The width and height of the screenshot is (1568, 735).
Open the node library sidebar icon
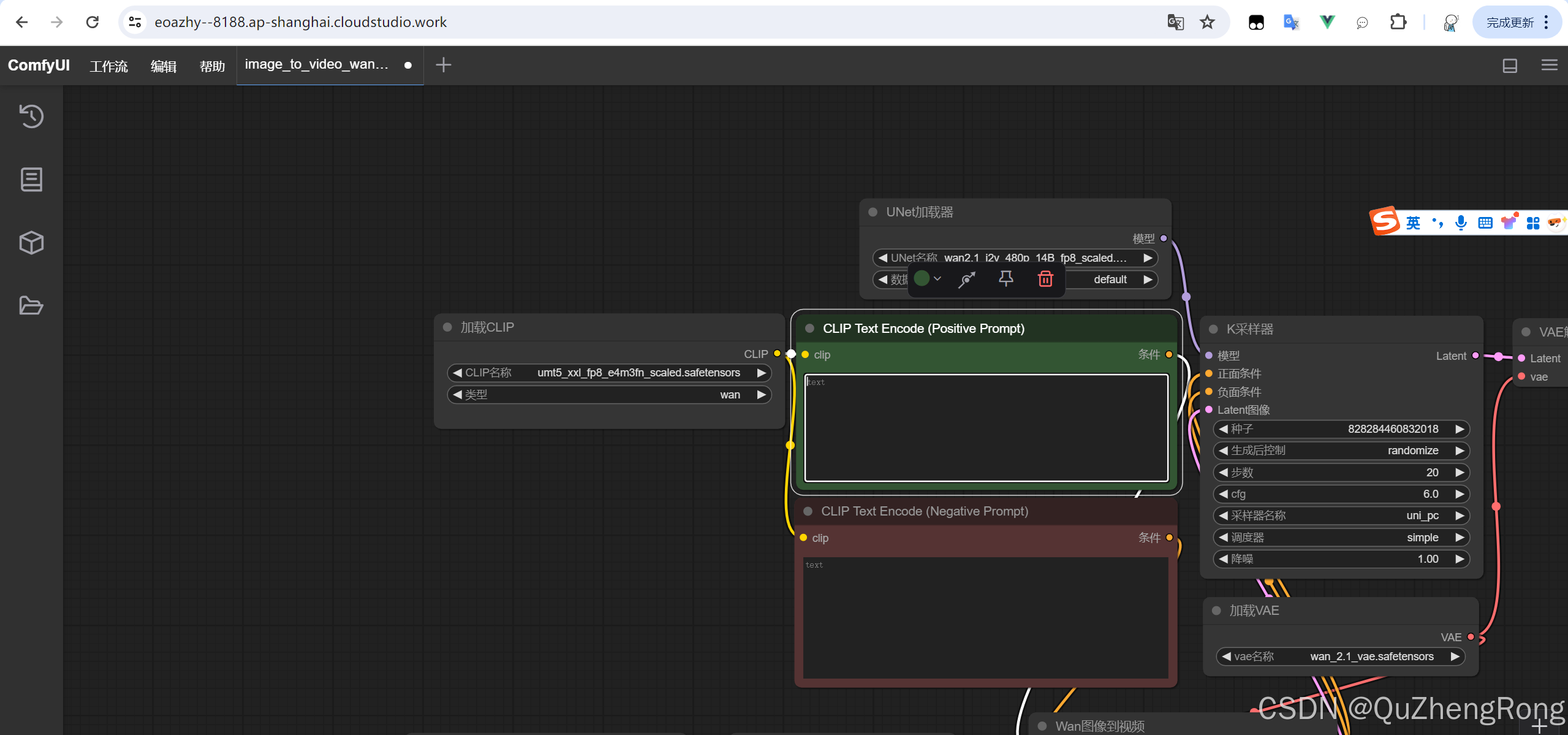[31, 180]
